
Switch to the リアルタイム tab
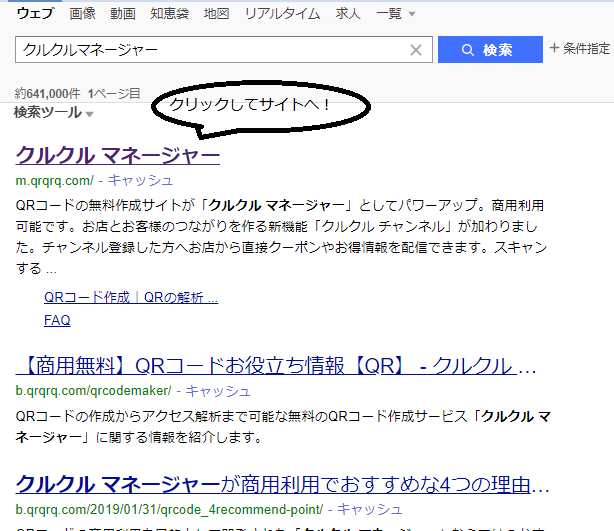click(x=282, y=14)
